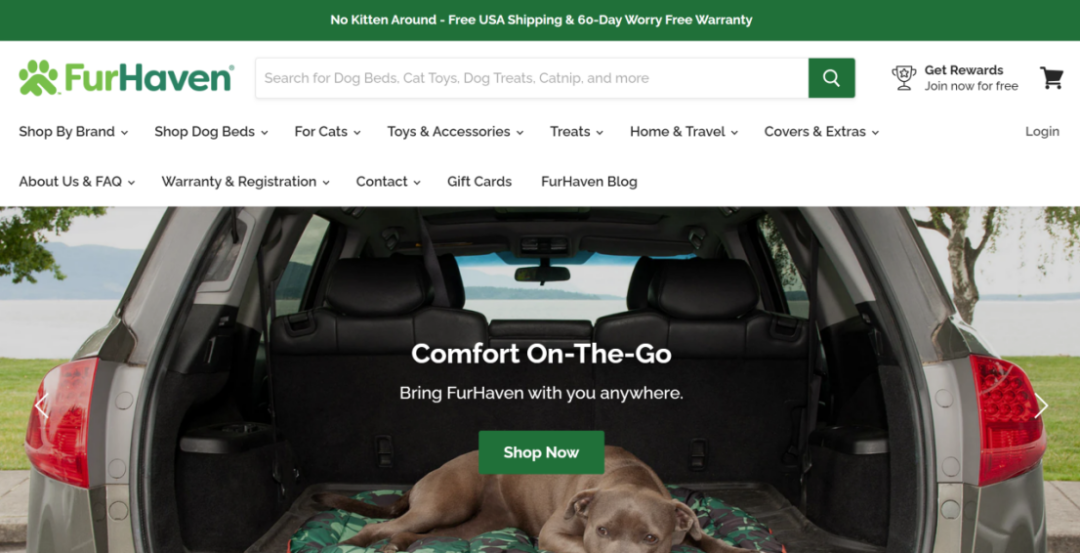Image resolution: width=1080 pixels, height=553 pixels.
Task: Click the Get Rewards join link
Action: 971,78
